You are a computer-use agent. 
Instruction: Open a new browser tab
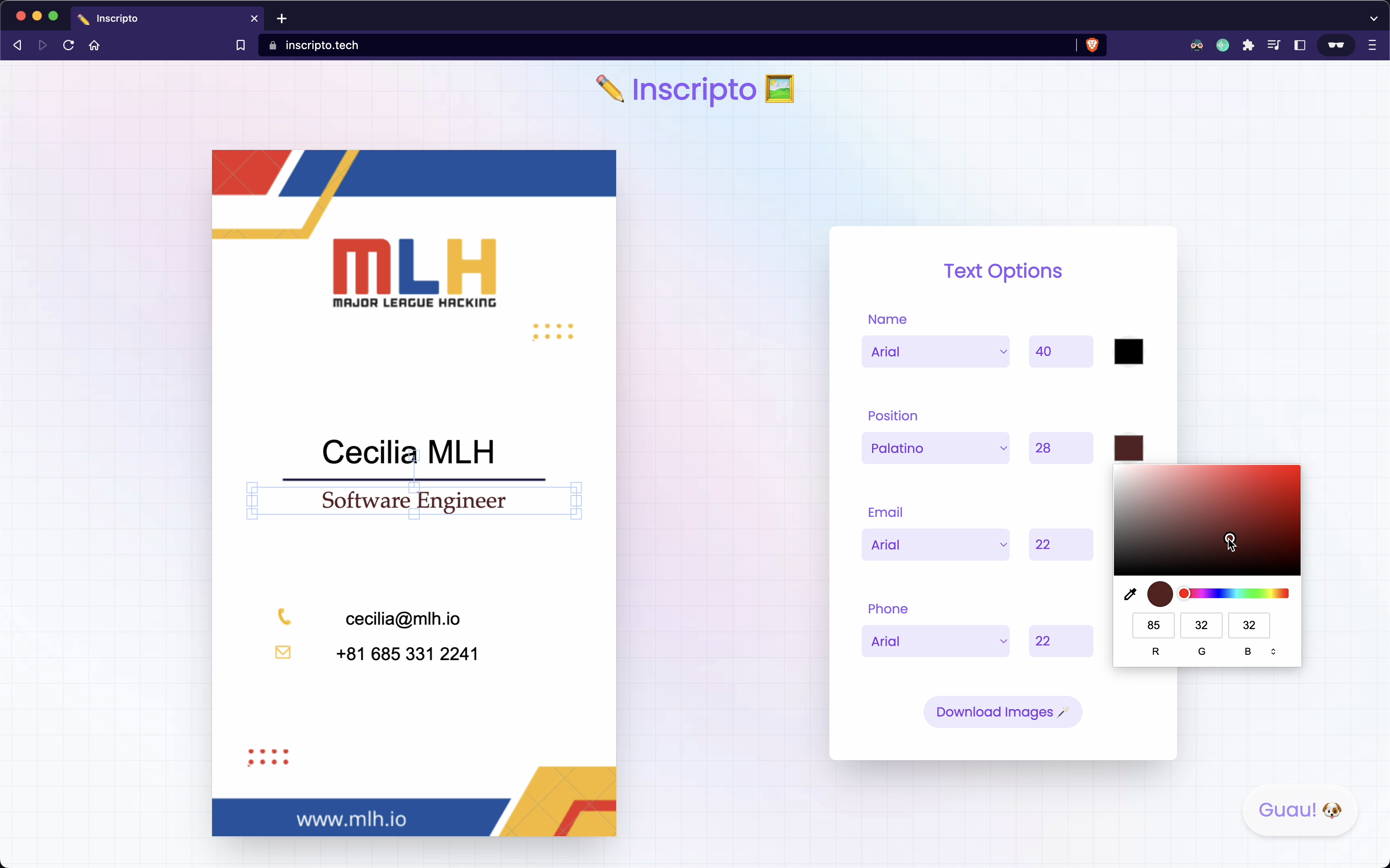(281, 19)
